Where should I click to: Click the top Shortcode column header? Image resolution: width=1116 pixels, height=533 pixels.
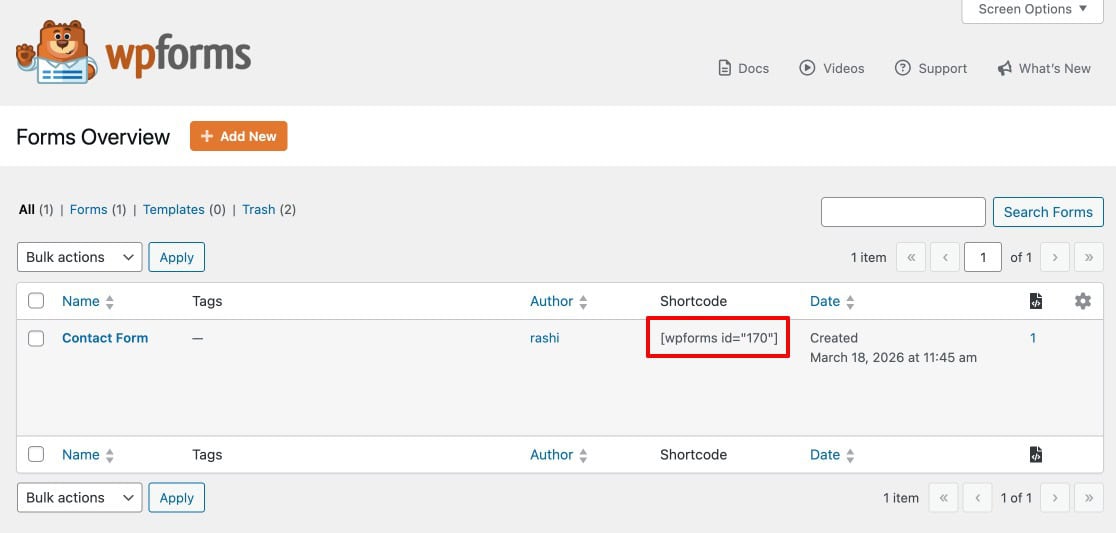click(x=693, y=301)
